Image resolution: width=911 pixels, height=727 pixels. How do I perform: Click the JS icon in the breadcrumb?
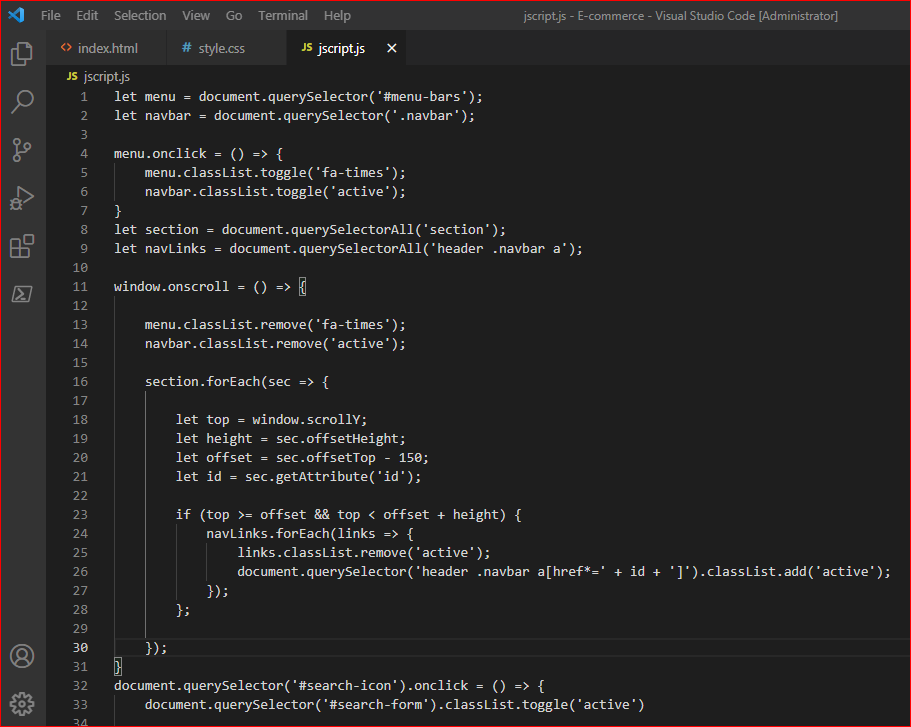72,76
